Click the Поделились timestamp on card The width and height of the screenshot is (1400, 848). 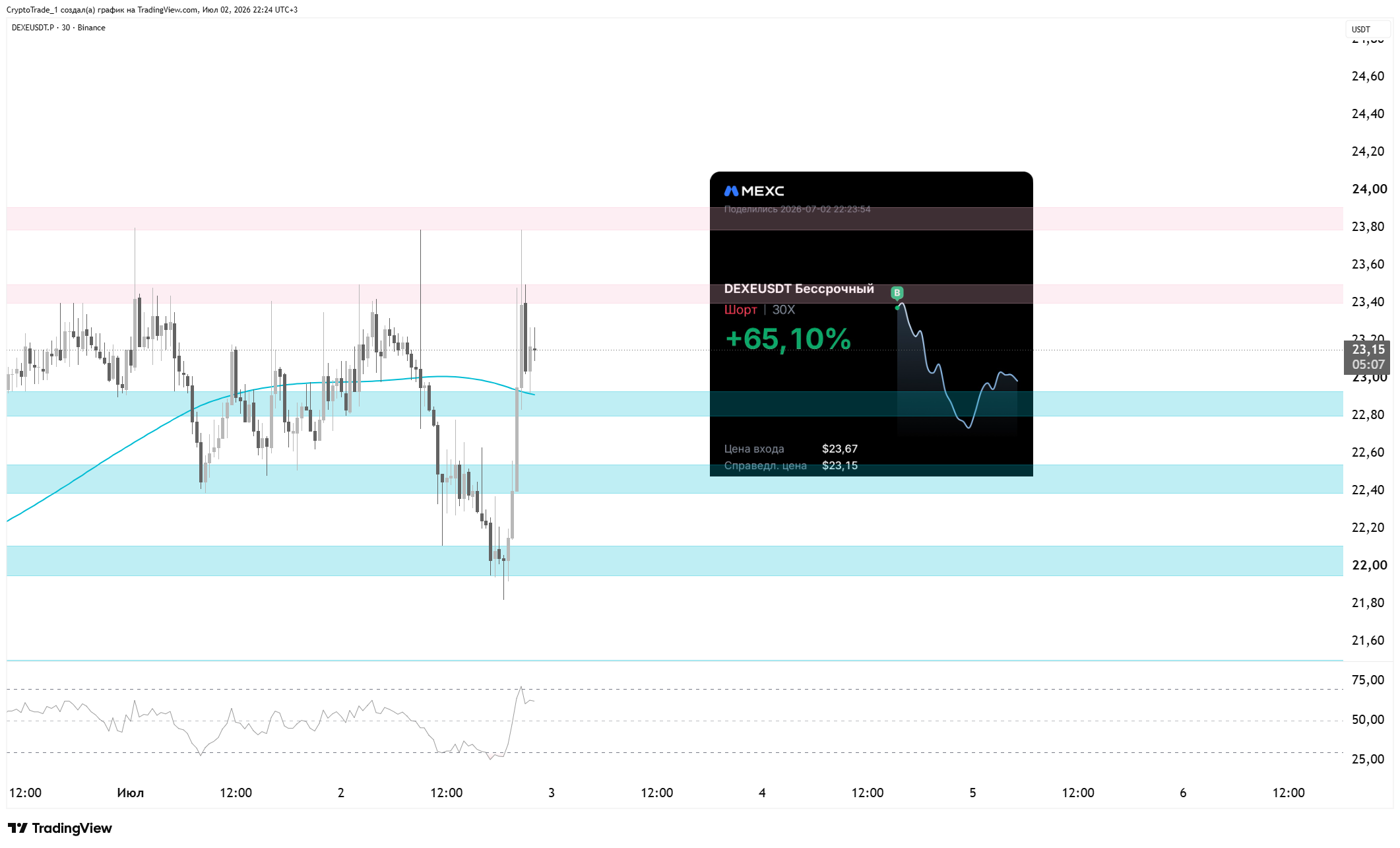click(797, 209)
